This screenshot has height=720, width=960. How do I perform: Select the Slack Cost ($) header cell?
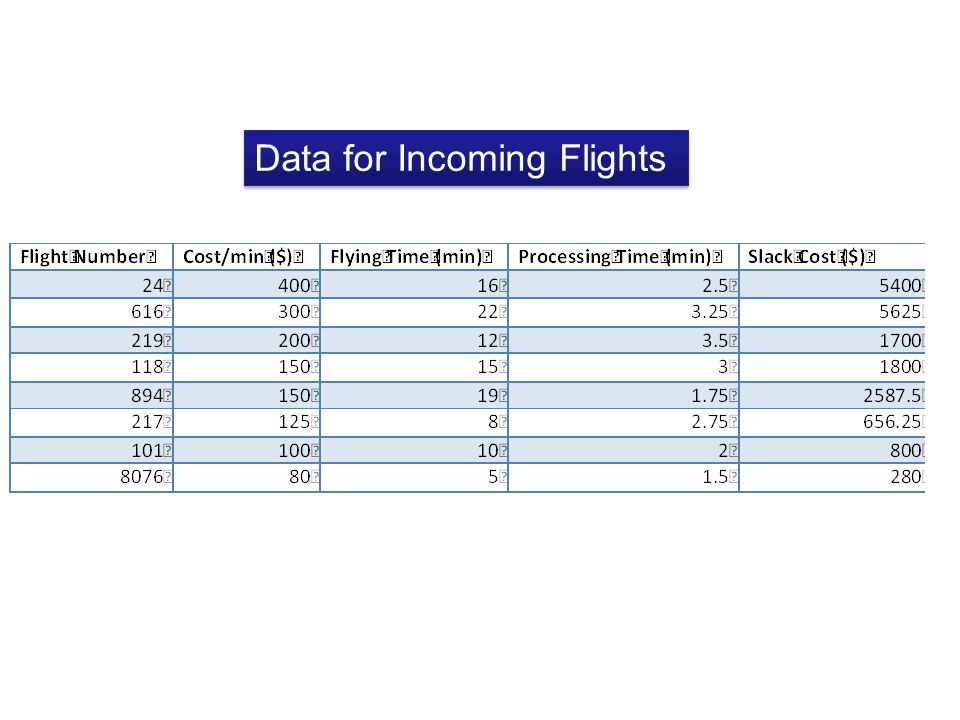click(x=832, y=257)
